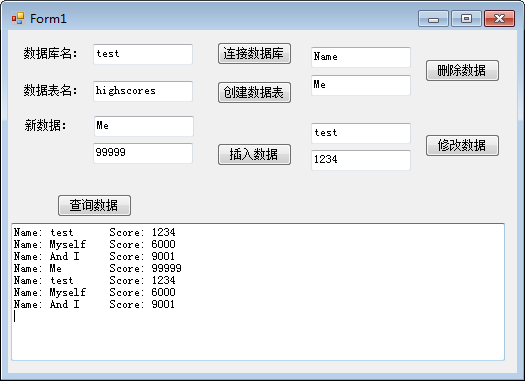Focus the field containing 99999

click(143, 153)
